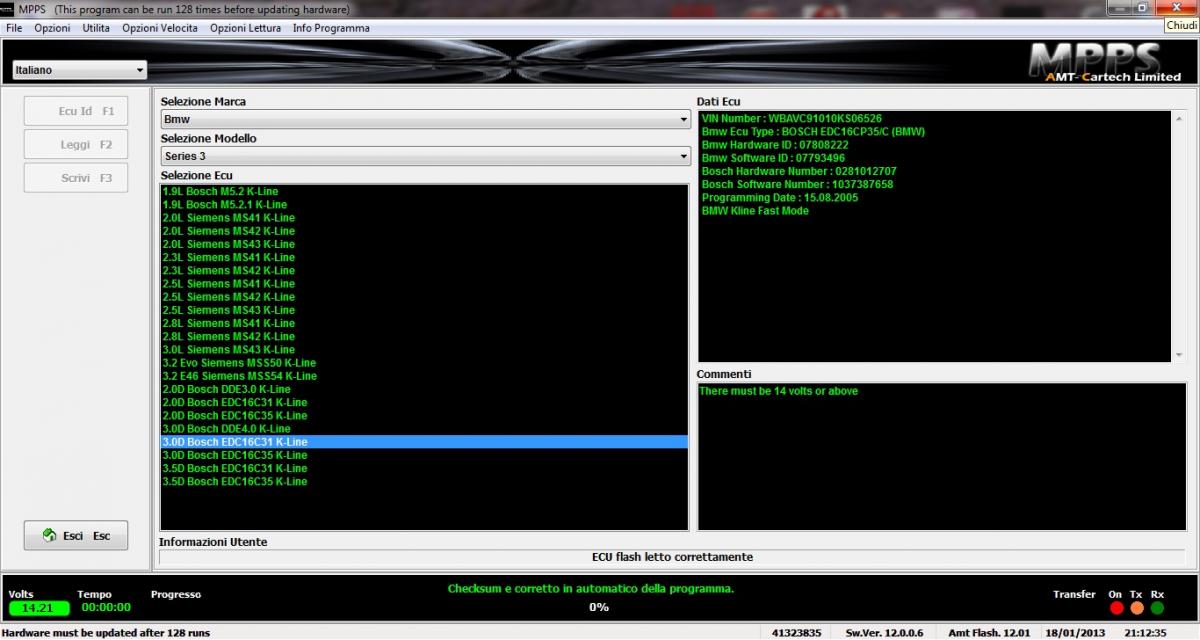Click the VIN Number line in Dati Ecu
The width and height of the screenshot is (1200, 640).
pyautogui.click(x=791, y=118)
